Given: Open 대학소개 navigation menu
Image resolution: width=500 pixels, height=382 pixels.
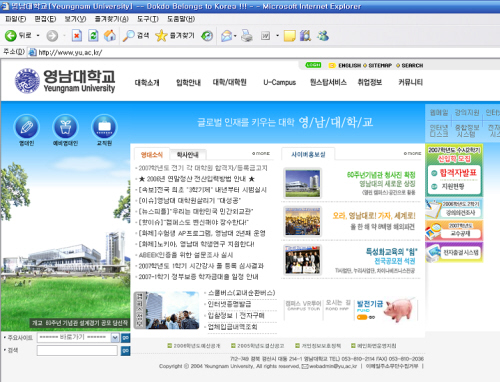Looking at the screenshot, I should 147,82.
